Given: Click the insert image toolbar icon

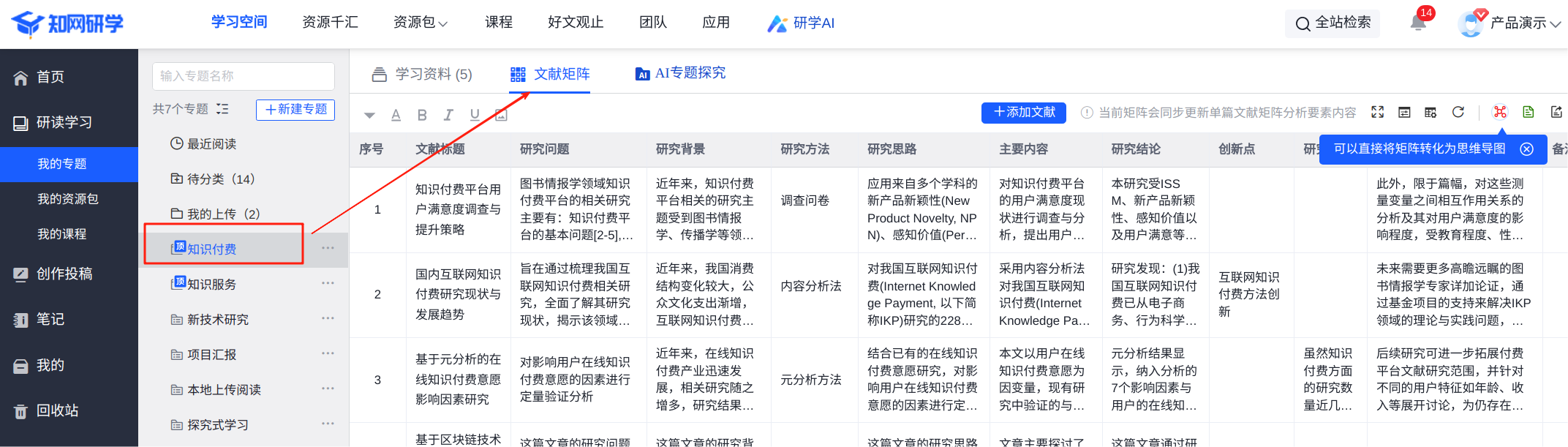Looking at the screenshot, I should 501,115.
